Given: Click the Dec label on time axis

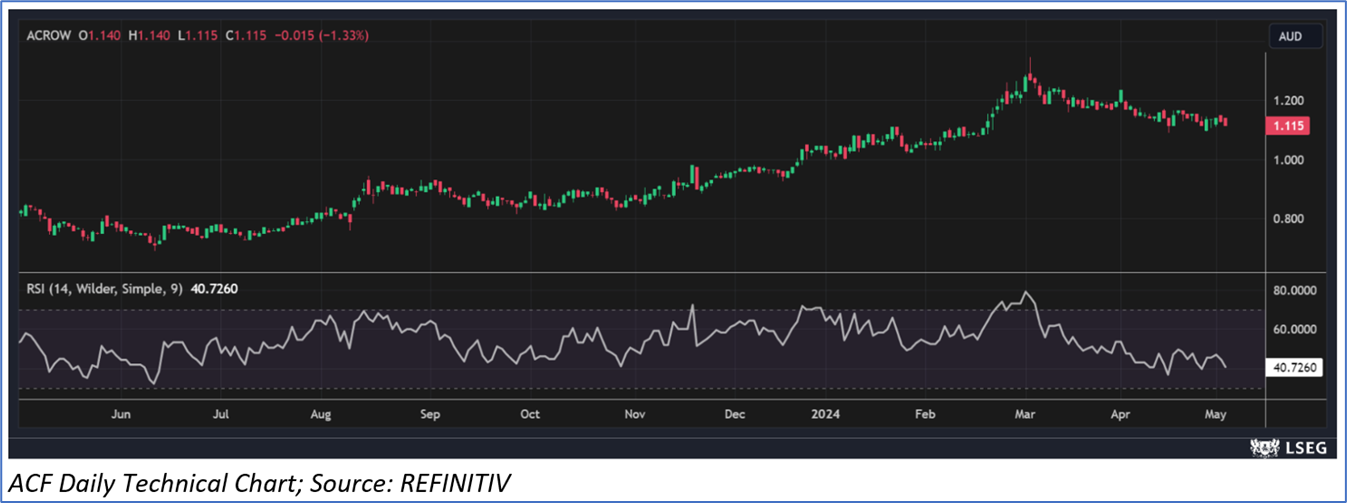Looking at the screenshot, I should click(735, 413).
